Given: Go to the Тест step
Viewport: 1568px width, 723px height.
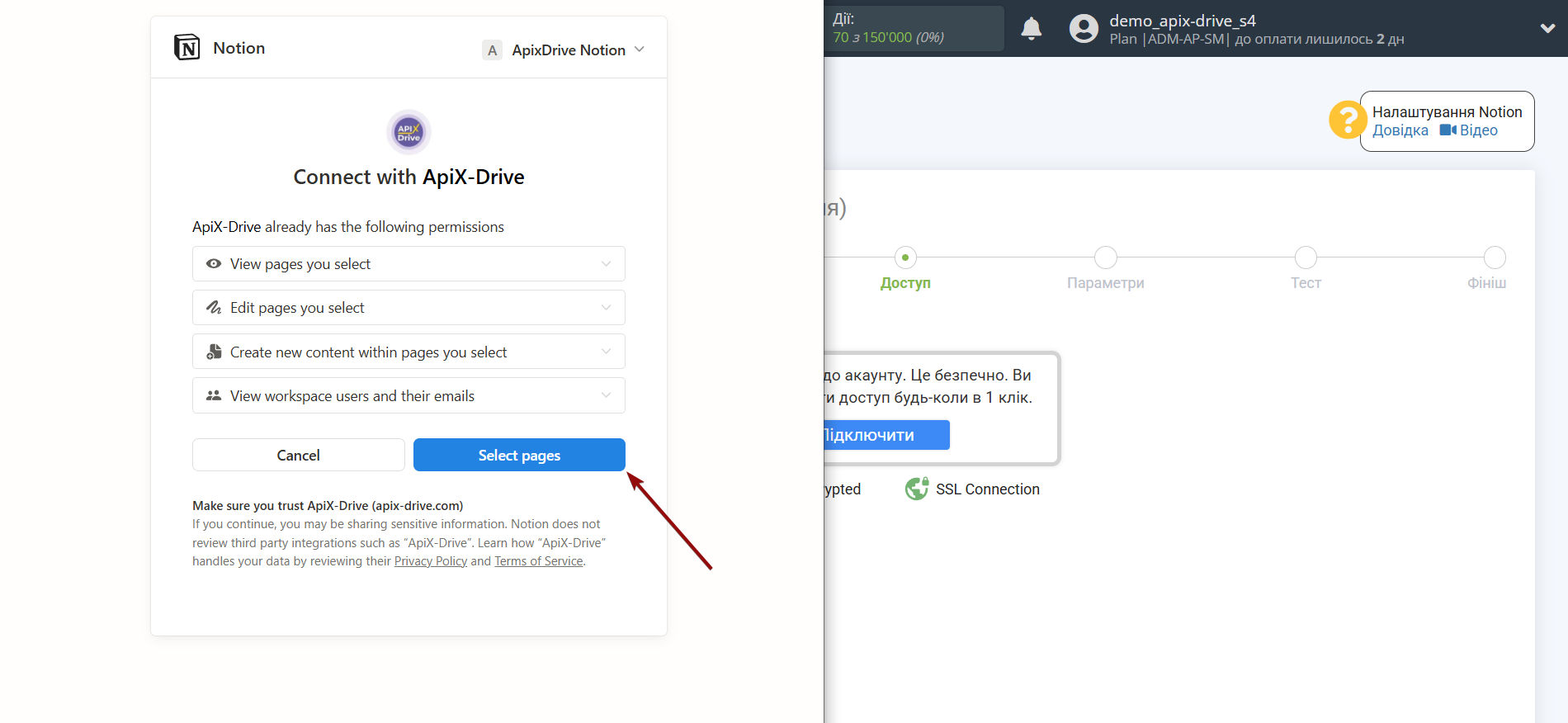Looking at the screenshot, I should tap(1306, 283).
